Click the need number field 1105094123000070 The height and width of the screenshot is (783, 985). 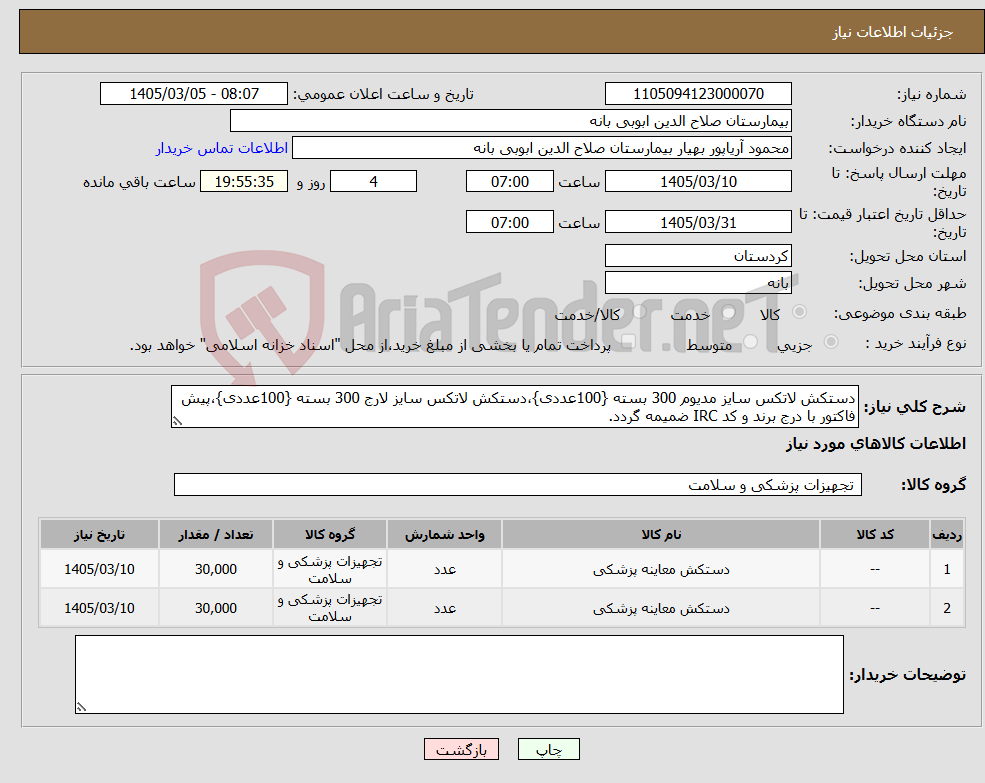[x=698, y=94]
